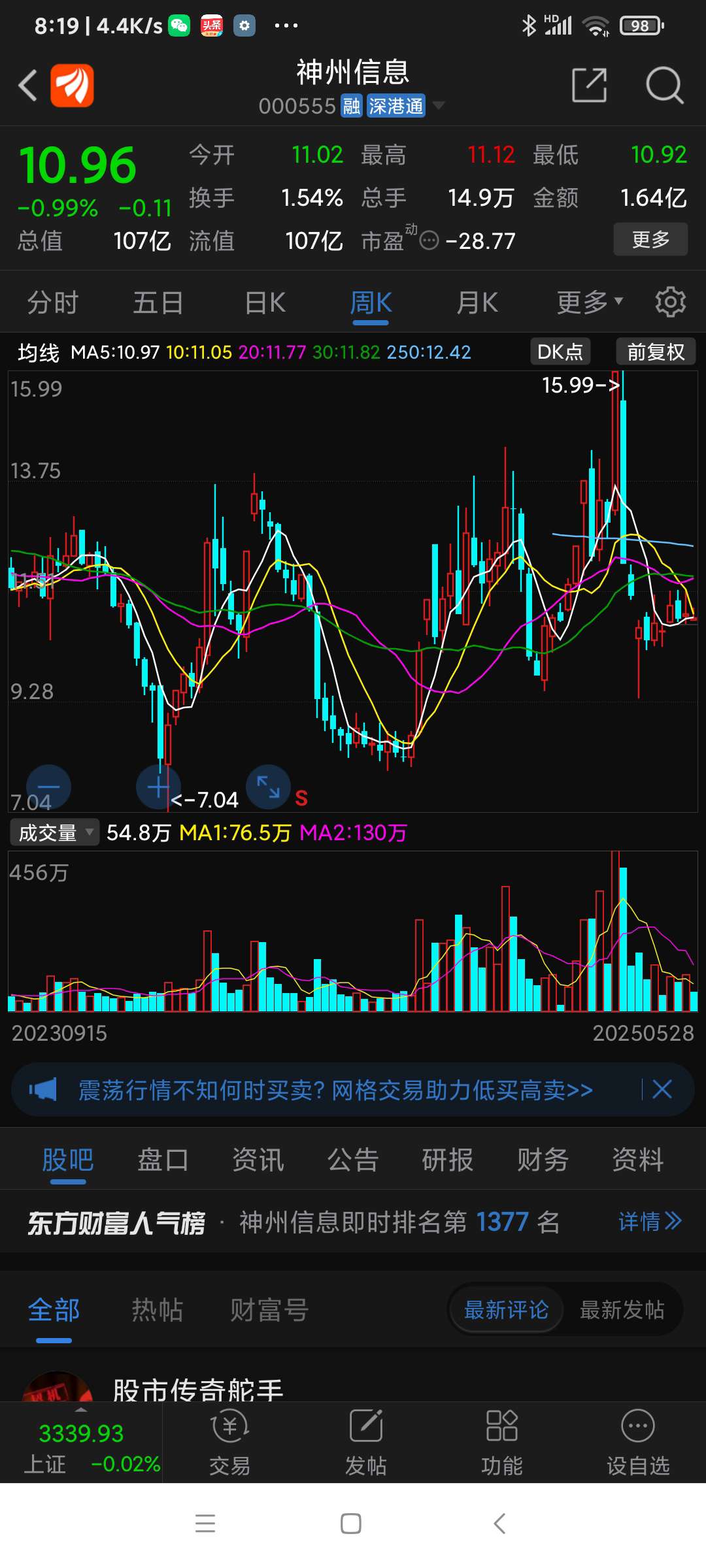706x1568 pixels.
Task: Tap the back arrow icon
Action: click(27, 86)
